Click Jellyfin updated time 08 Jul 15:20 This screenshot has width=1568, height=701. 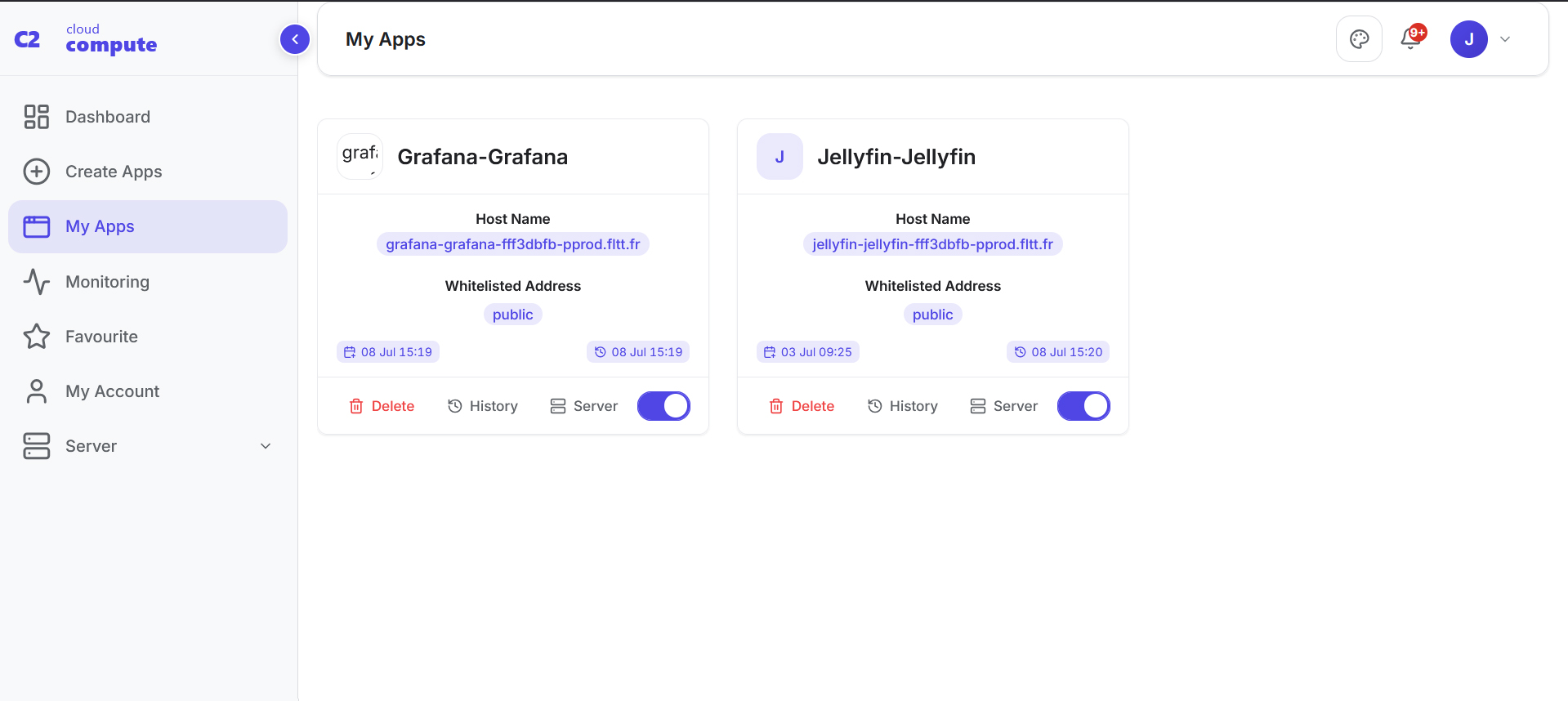tap(1058, 352)
